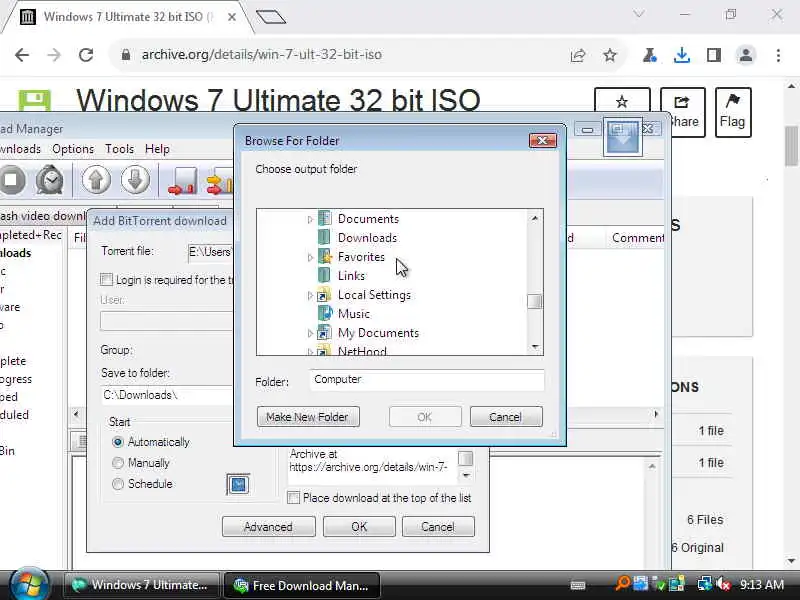The width and height of the screenshot is (800, 600).
Task: Click OK in Add BitTorrent download dialog
Action: click(359, 527)
